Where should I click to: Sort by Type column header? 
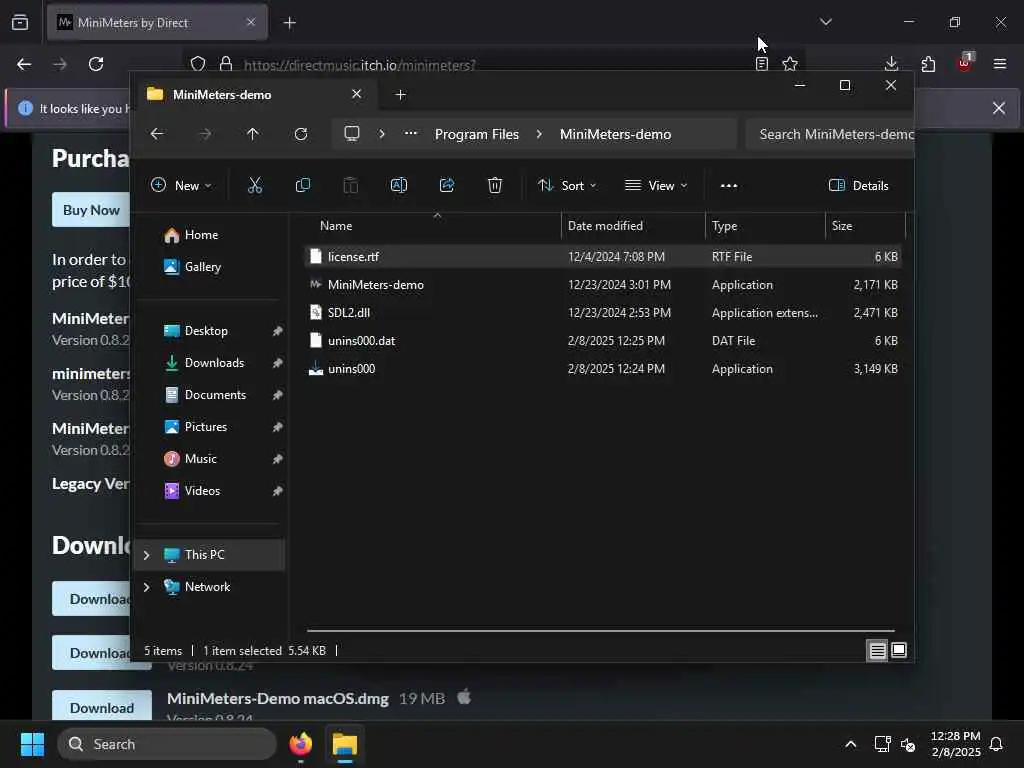point(765,226)
